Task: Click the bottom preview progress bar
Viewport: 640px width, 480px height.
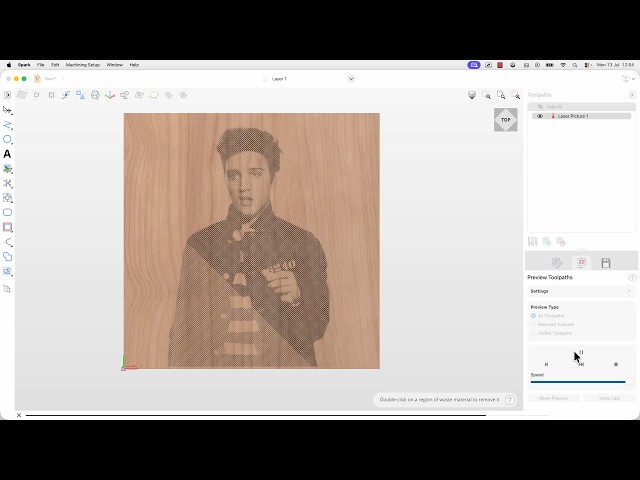Action: click(x=287, y=416)
